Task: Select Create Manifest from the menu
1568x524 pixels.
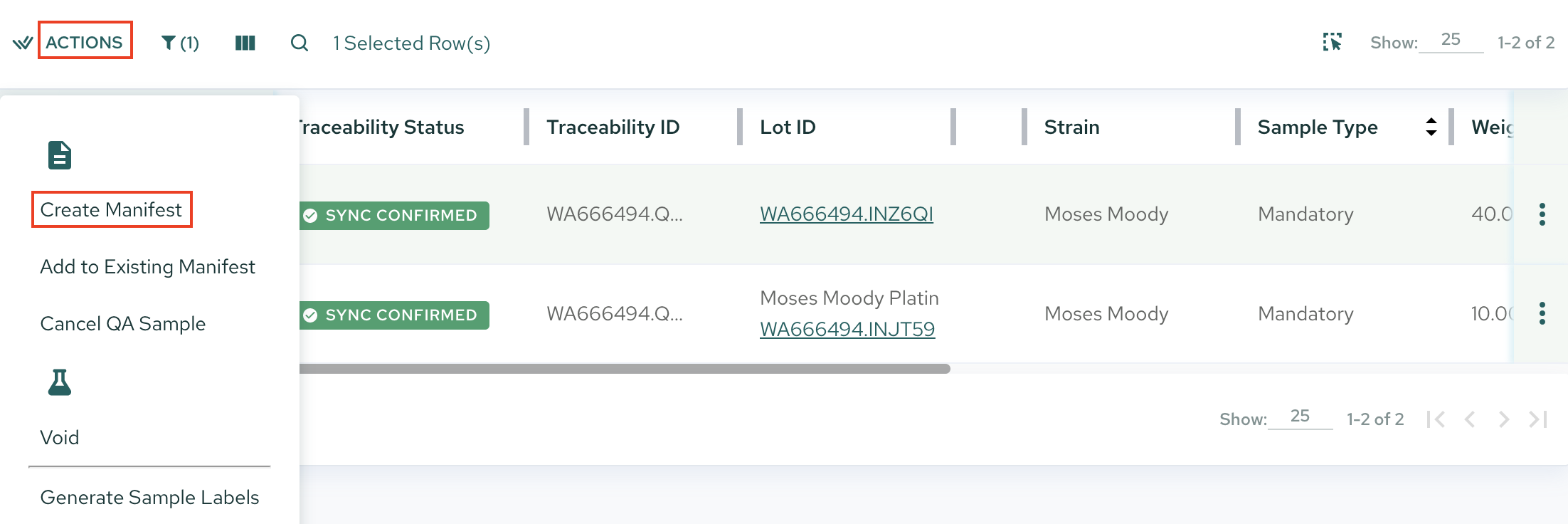Action: pyautogui.click(x=112, y=209)
